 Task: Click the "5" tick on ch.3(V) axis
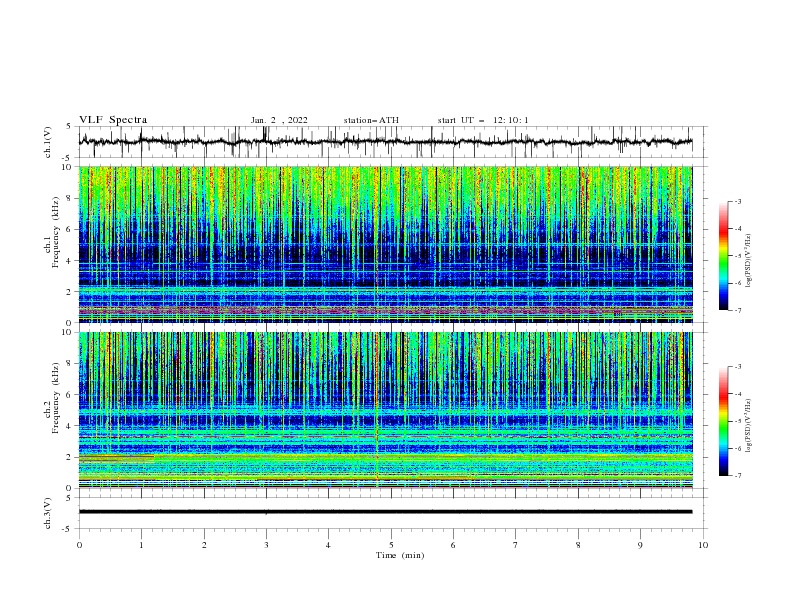(x=69, y=497)
